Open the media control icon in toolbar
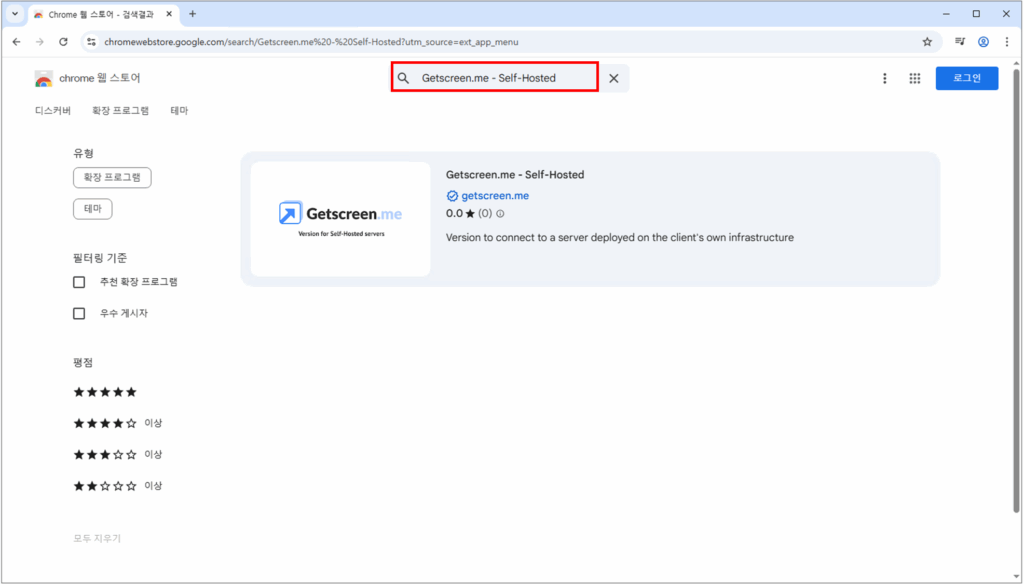 click(x=959, y=42)
